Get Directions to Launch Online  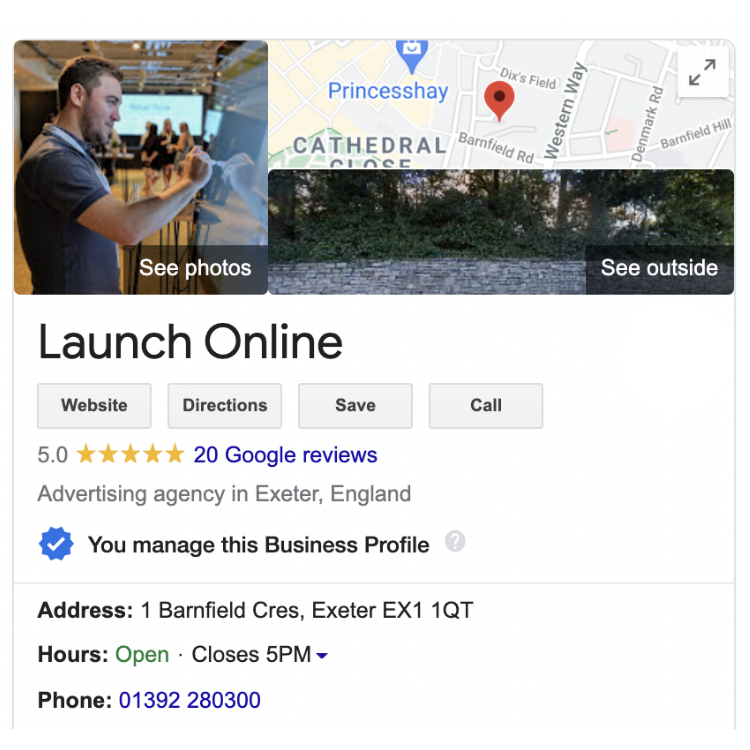pyautogui.click(x=225, y=406)
